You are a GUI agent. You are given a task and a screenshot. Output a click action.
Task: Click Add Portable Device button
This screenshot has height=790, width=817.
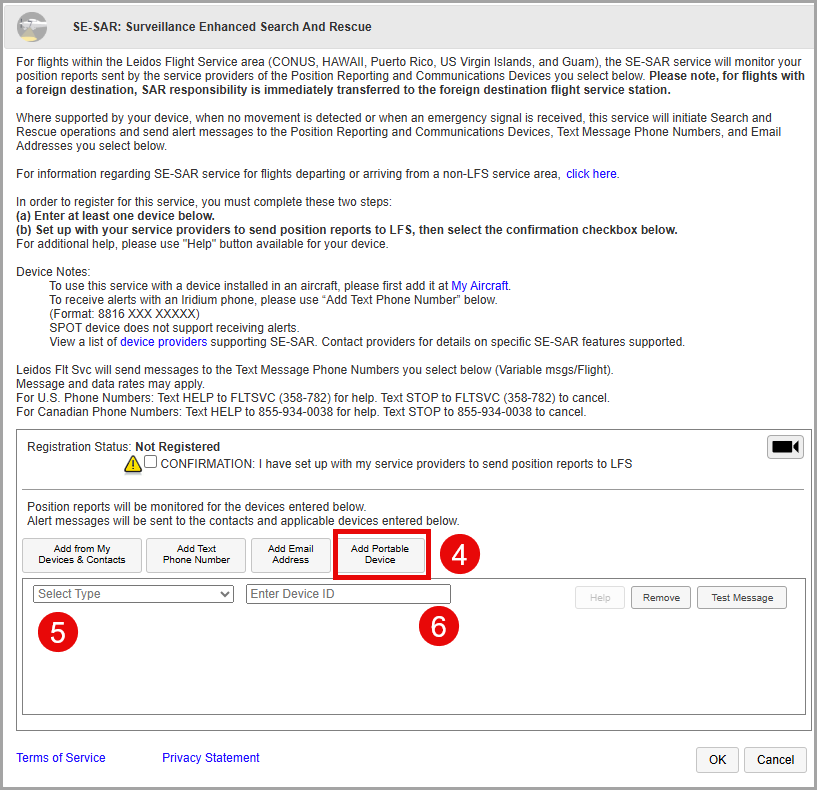tap(380, 554)
